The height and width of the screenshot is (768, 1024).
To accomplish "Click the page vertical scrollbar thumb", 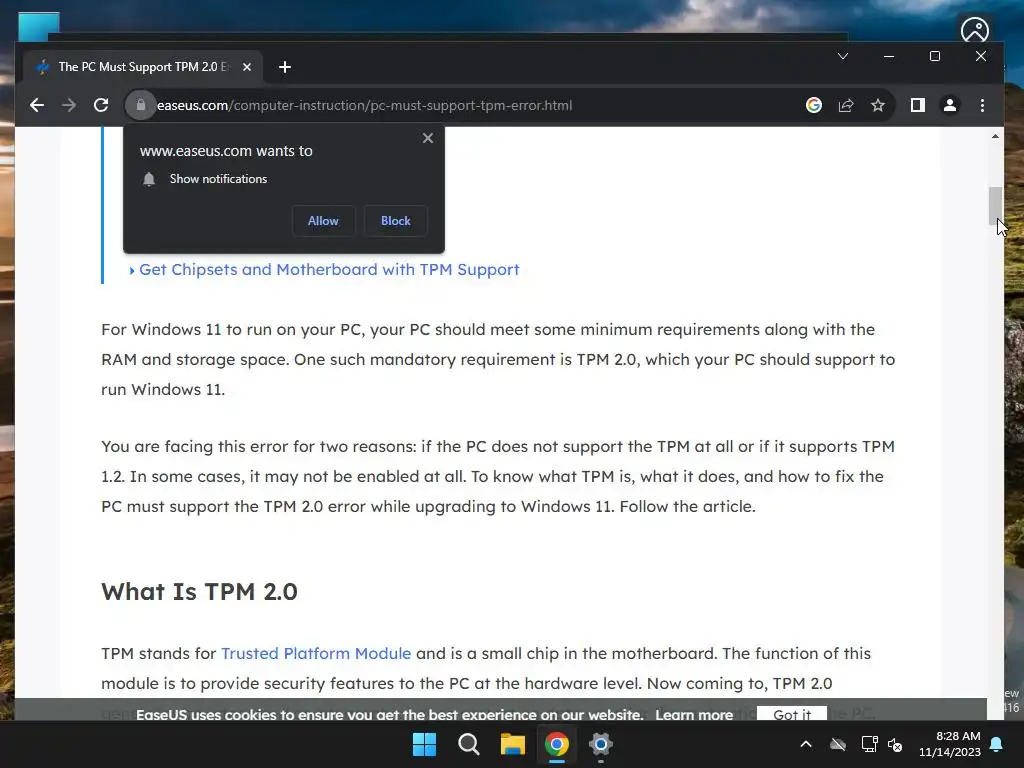I will point(995,205).
